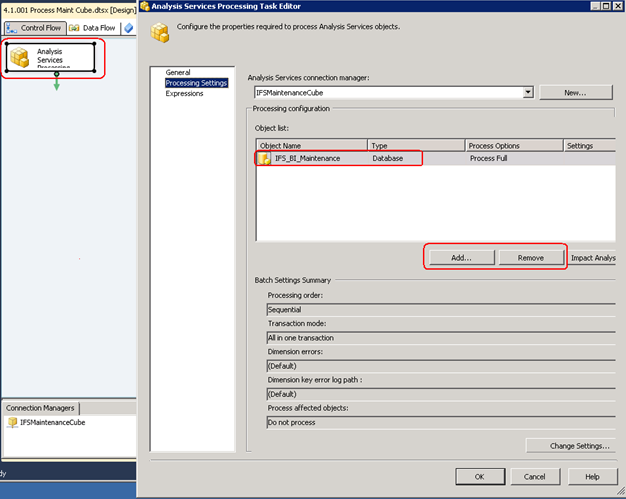The height and width of the screenshot is (499, 626).
Task: Switch to the Data Flow tab
Action: [x=93, y=28]
